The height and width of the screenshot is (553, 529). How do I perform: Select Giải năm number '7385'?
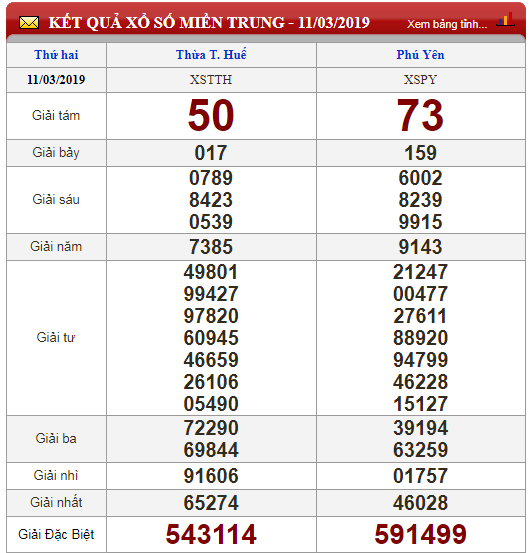click(211, 247)
